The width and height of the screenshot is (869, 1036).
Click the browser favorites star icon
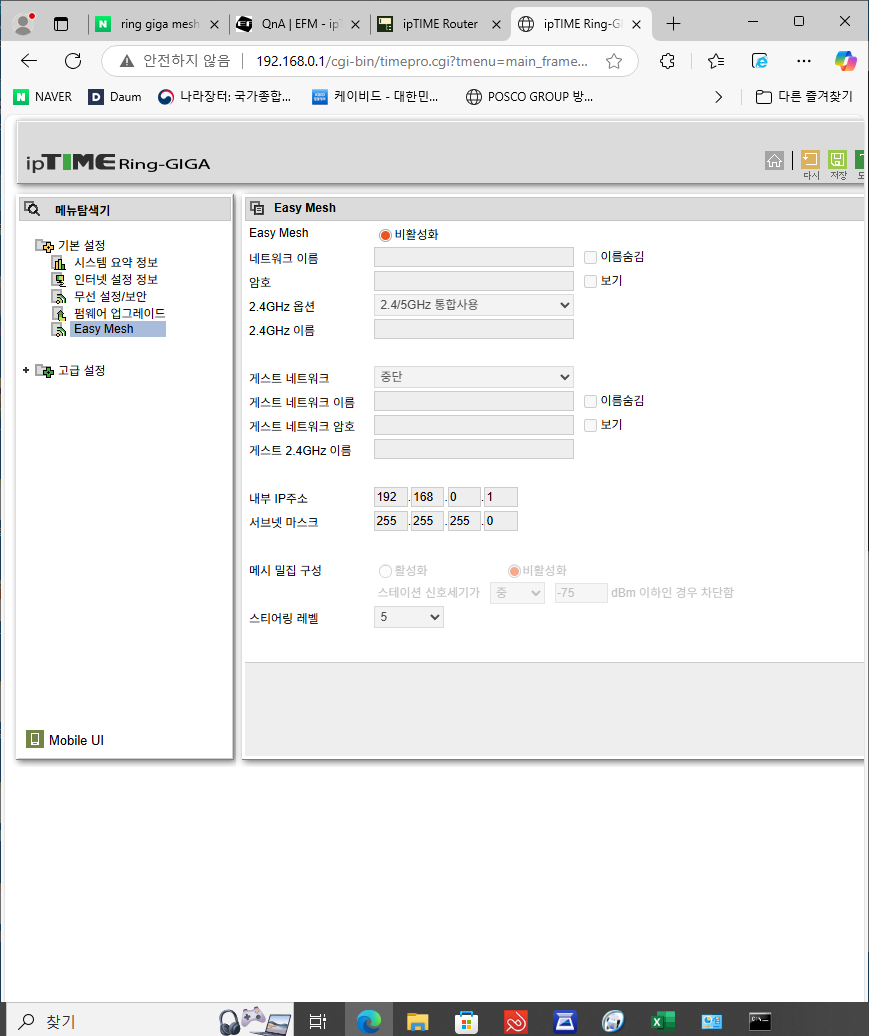(x=614, y=61)
